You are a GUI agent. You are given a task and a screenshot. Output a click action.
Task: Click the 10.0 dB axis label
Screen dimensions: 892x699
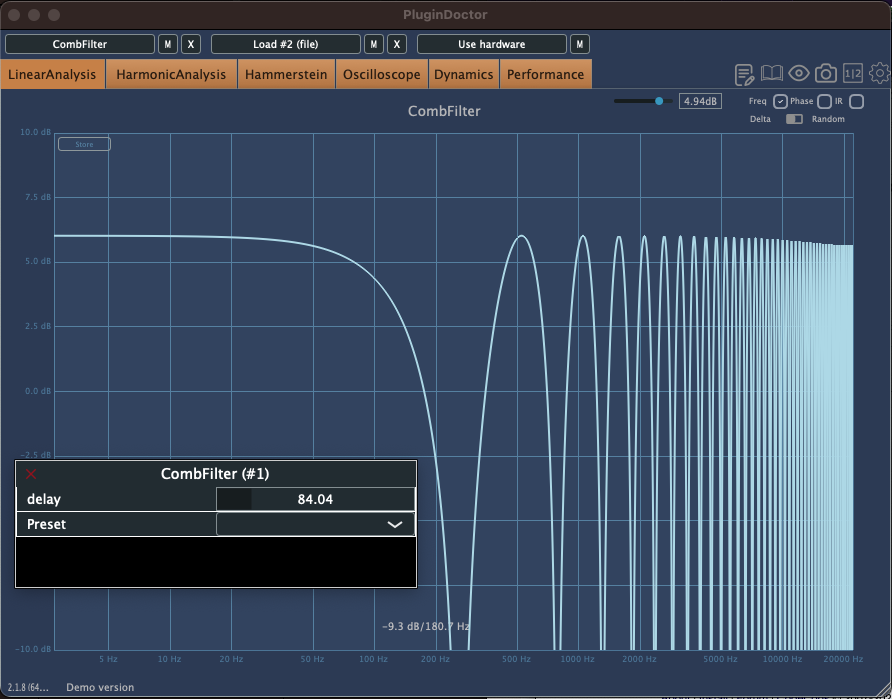[36, 132]
